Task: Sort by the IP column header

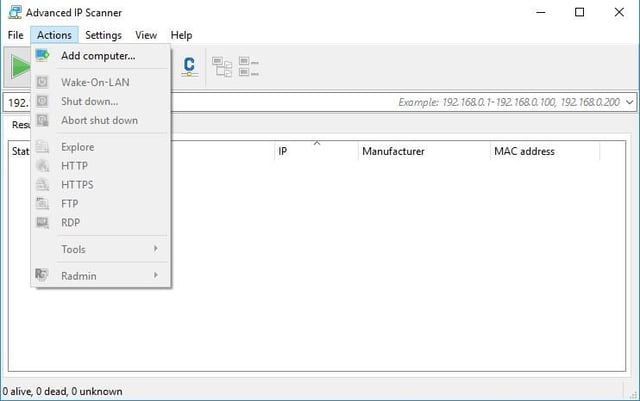Action: (x=316, y=151)
